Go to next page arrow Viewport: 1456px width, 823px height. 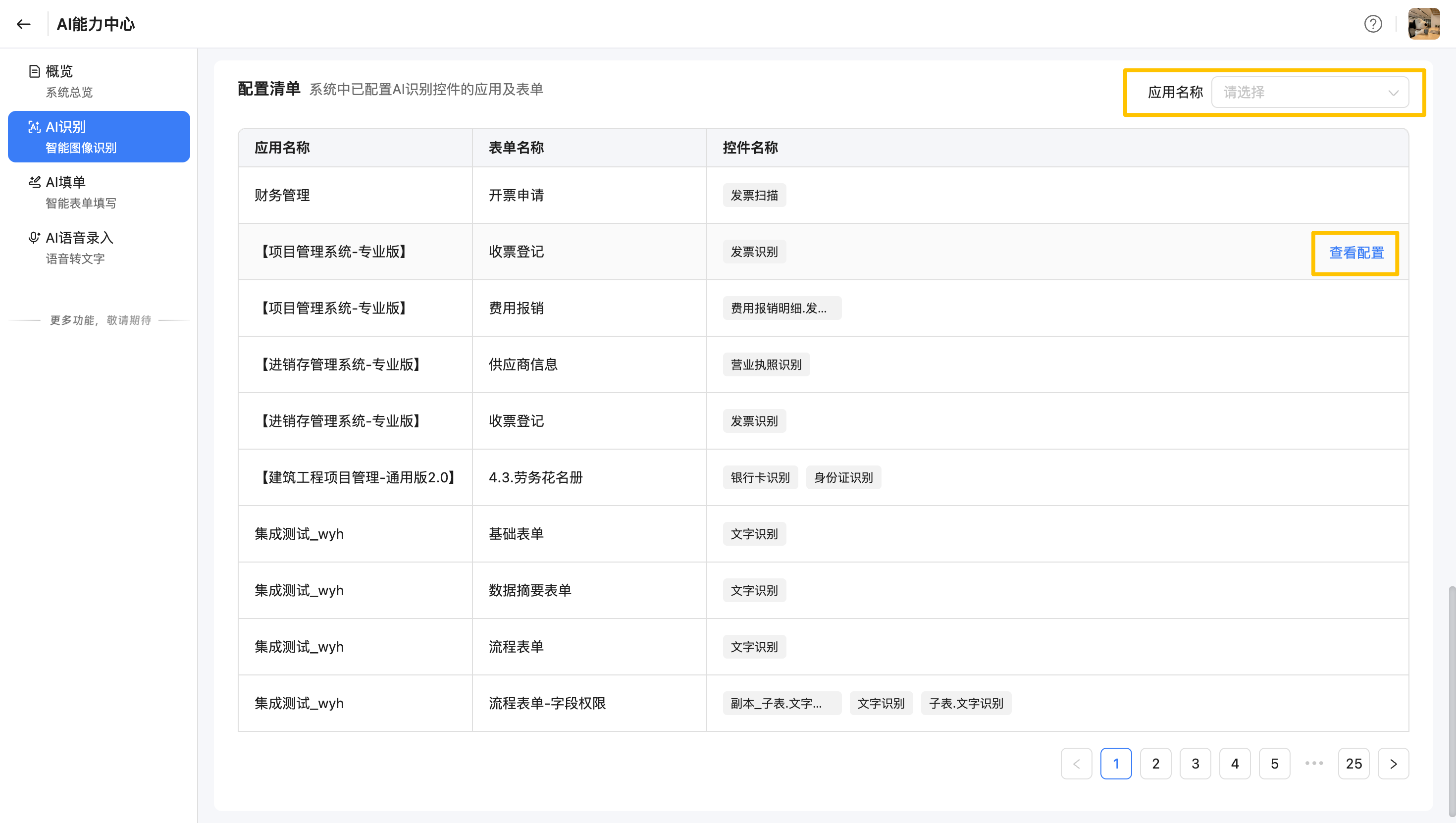1393,764
